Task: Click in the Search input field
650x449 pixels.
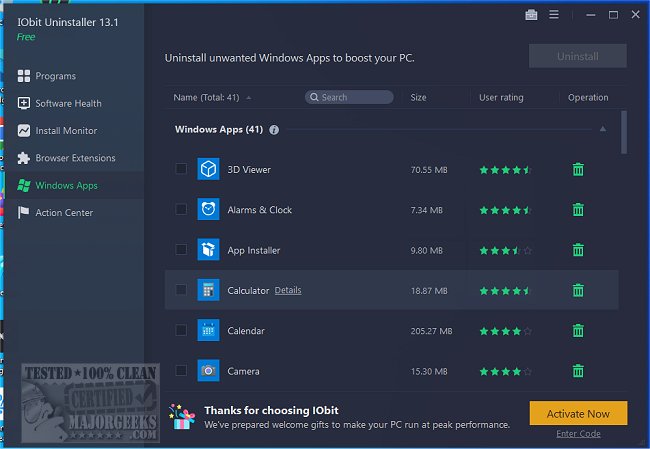Action: pyautogui.click(x=349, y=97)
